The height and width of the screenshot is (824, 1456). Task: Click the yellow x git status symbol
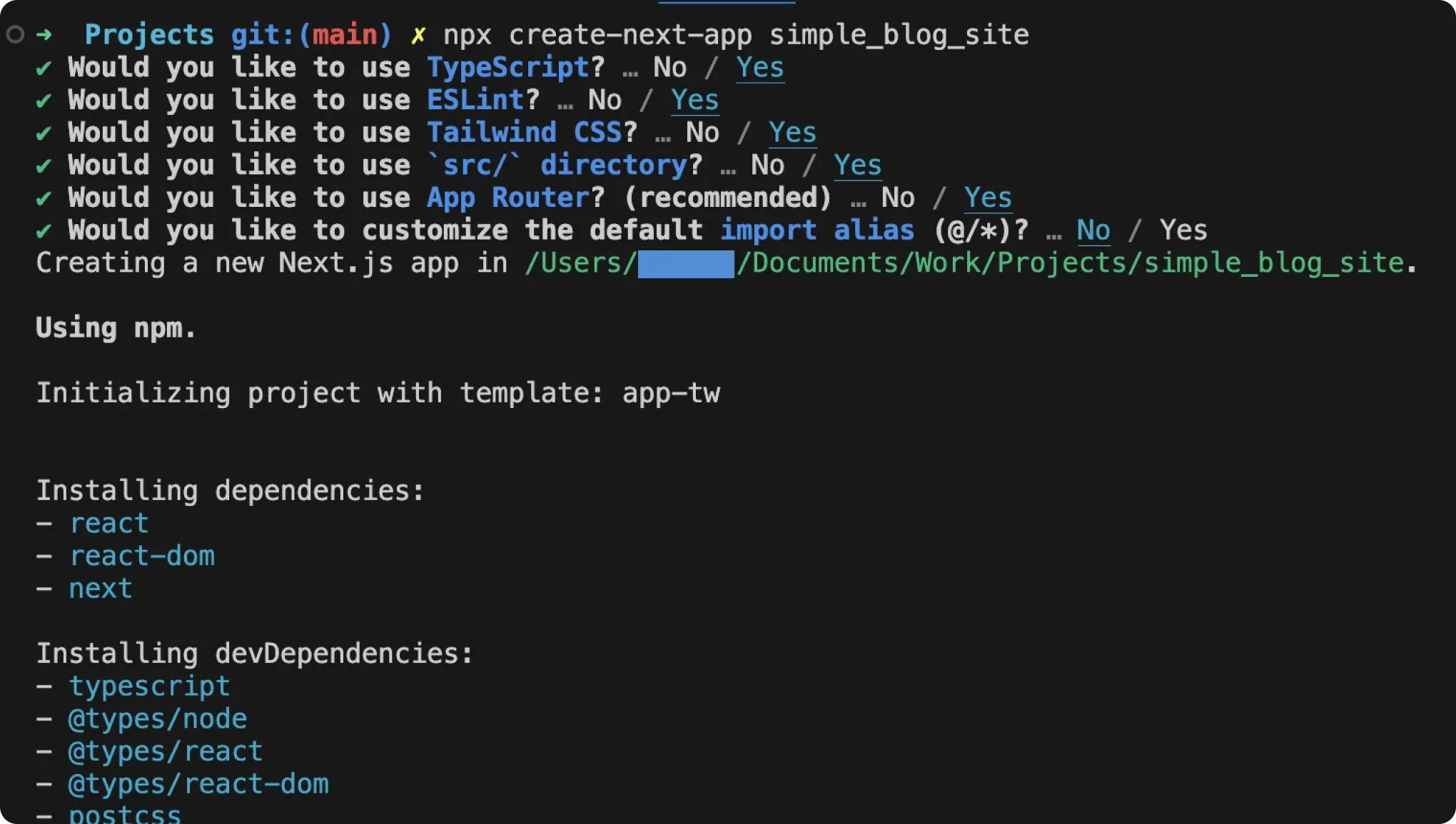(418, 34)
